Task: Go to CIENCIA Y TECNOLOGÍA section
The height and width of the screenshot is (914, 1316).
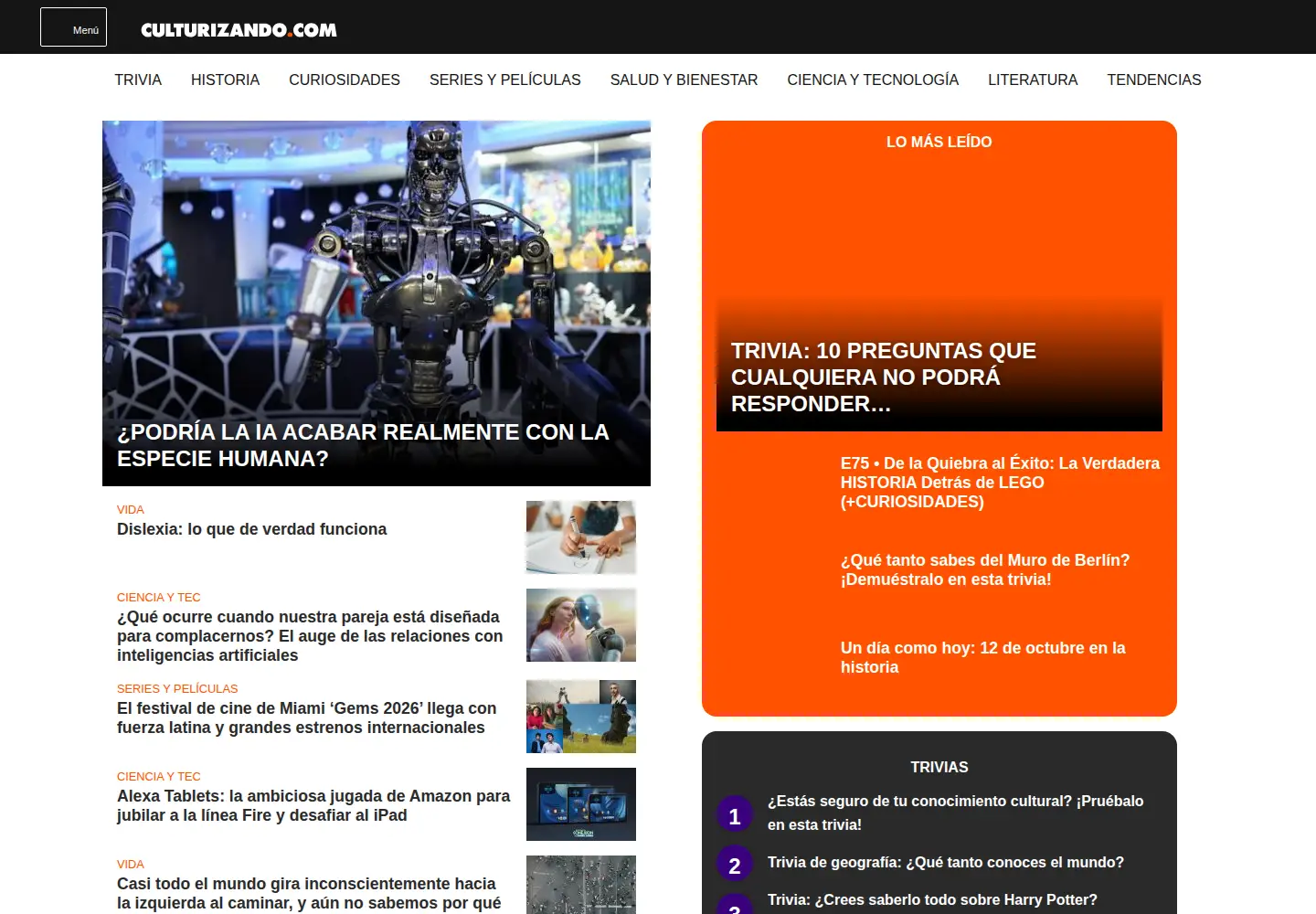Action: click(x=873, y=80)
